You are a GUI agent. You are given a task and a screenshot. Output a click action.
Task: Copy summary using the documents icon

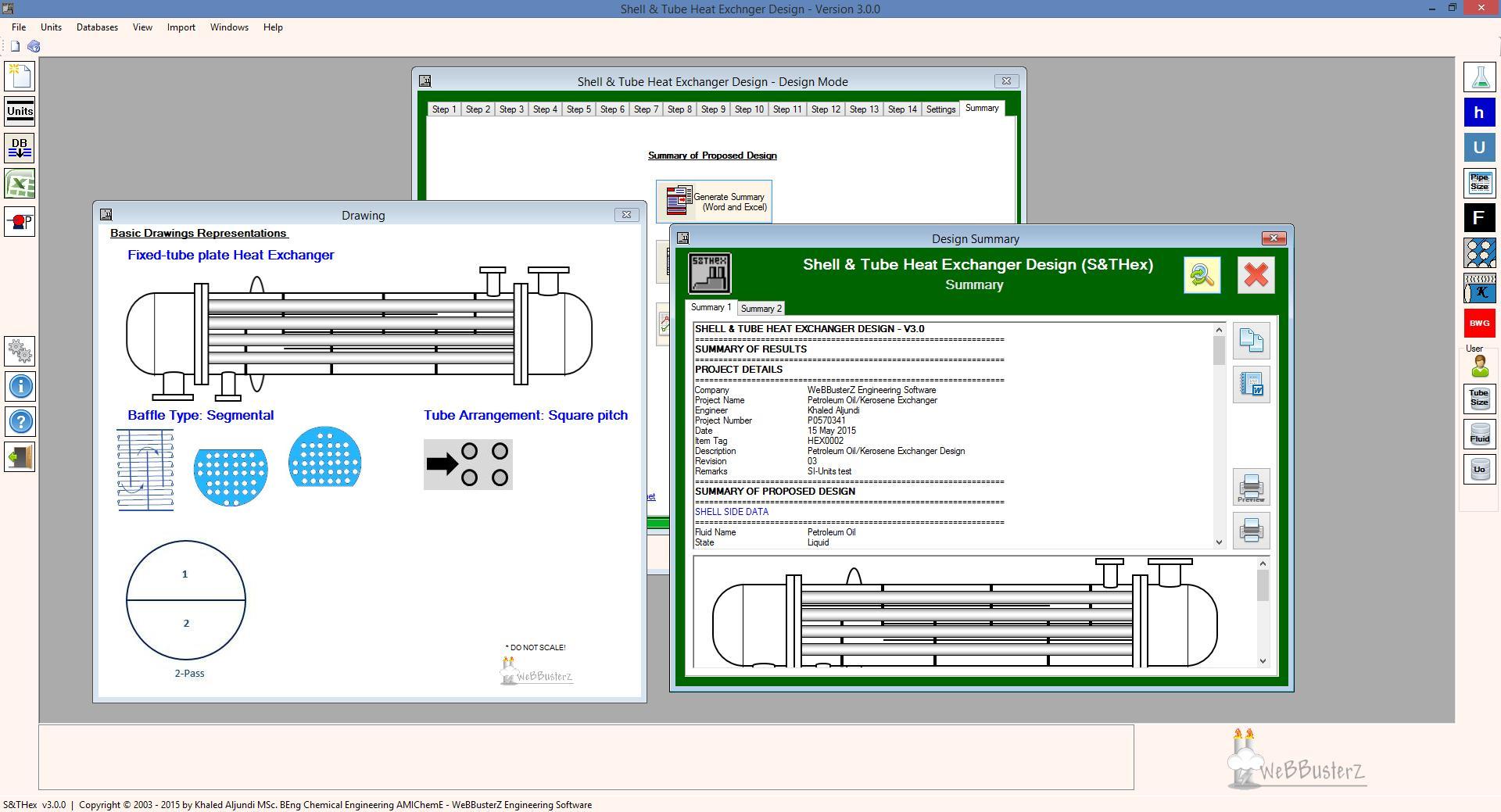tap(1251, 341)
